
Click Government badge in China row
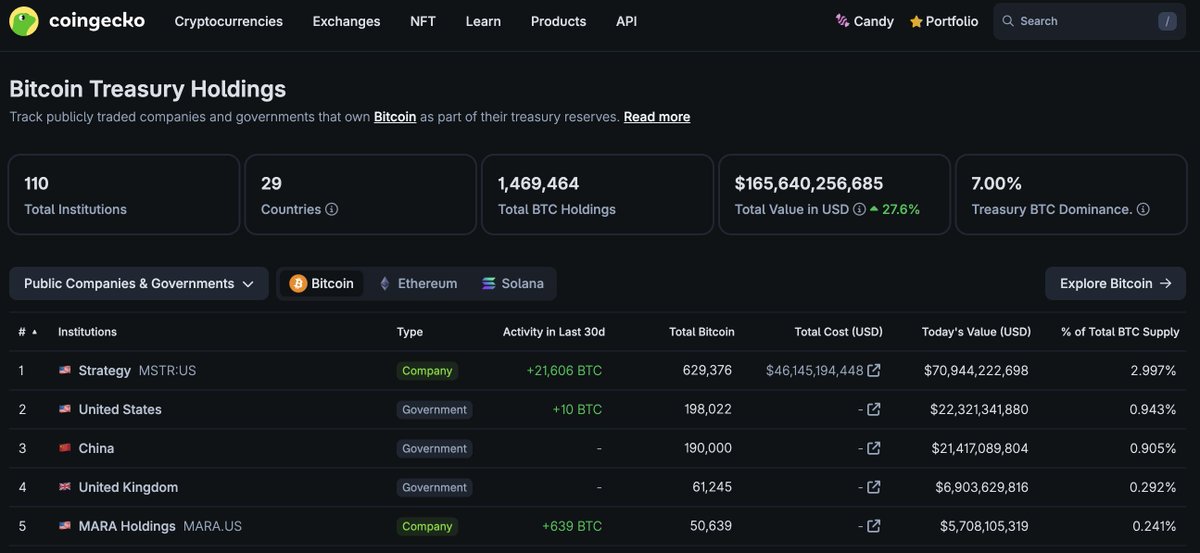[434, 449]
